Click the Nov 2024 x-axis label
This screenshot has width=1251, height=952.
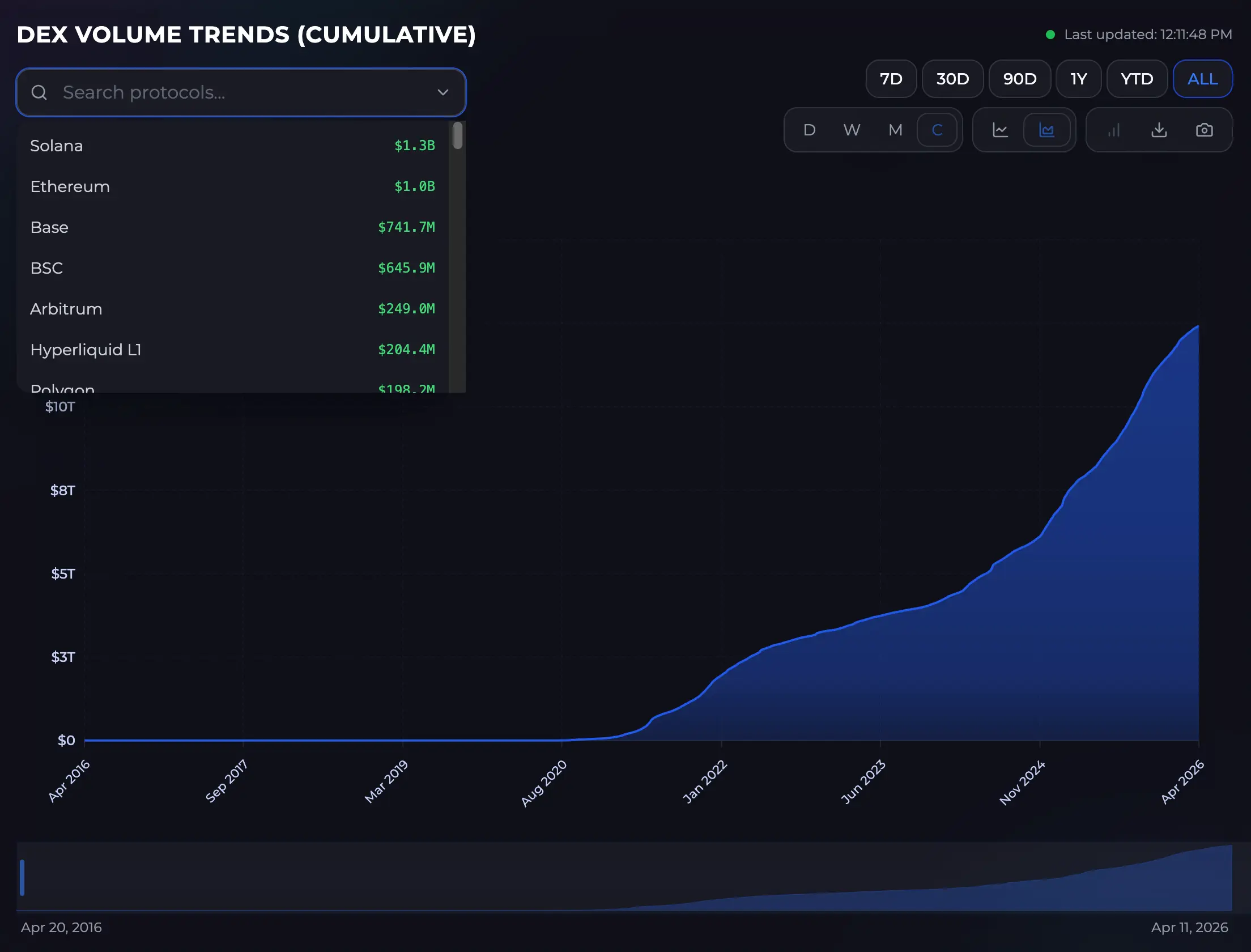click(1022, 782)
